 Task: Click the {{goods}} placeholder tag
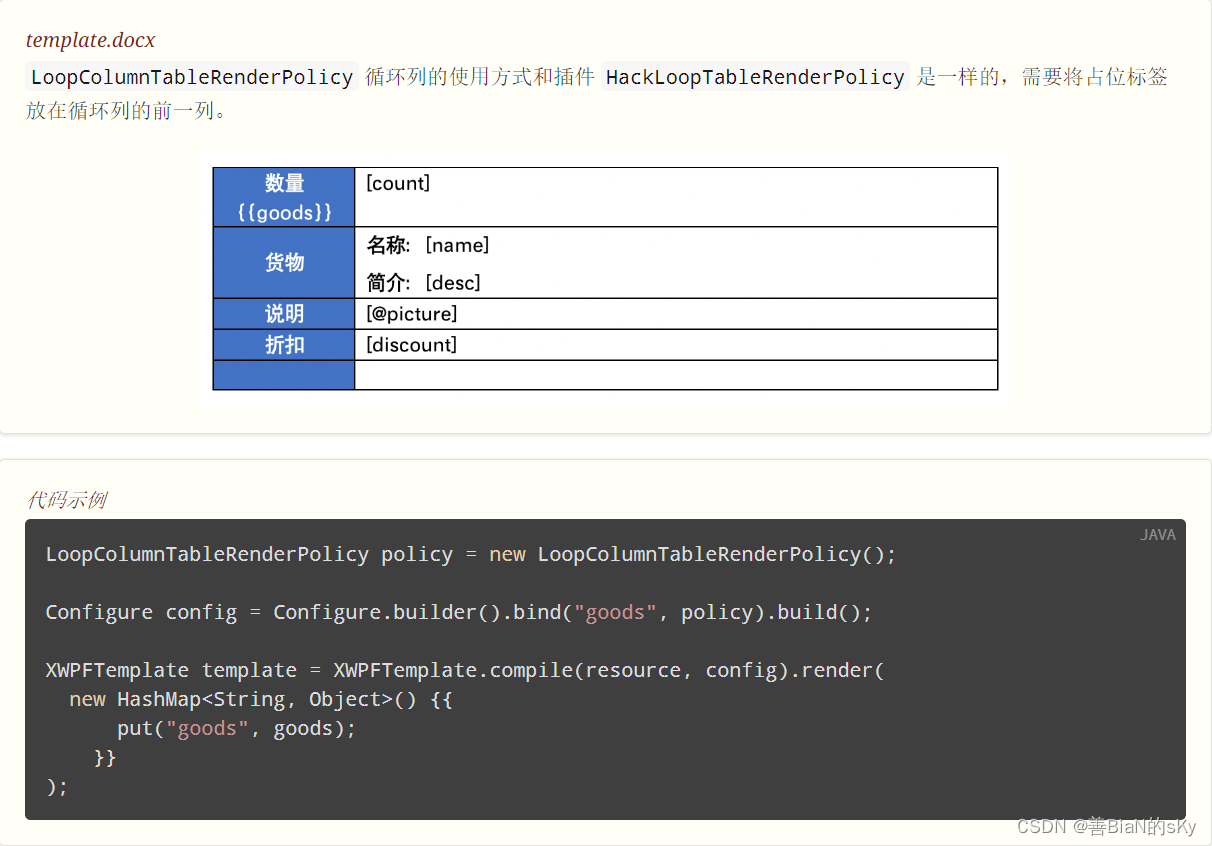point(283,211)
